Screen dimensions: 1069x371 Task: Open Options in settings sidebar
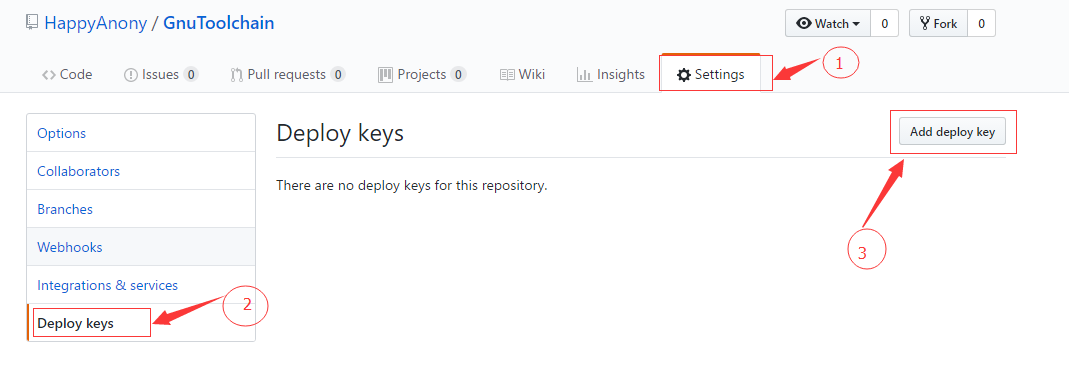click(x=141, y=133)
